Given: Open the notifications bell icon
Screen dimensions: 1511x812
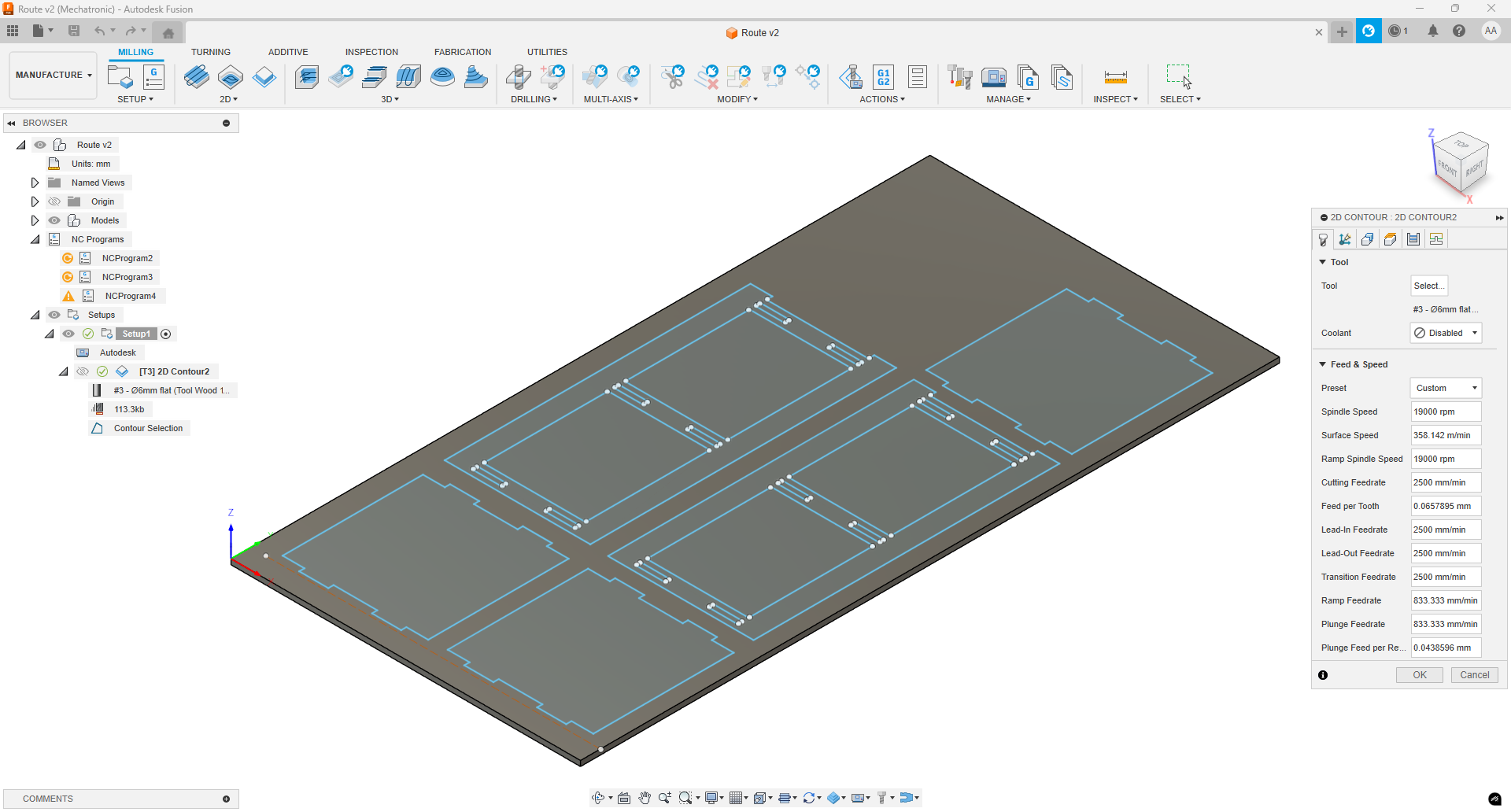Looking at the screenshot, I should tap(1432, 31).
